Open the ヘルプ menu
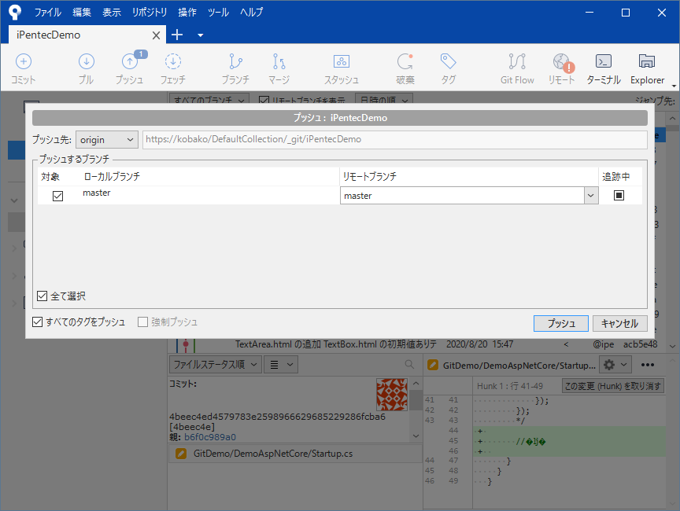 pyautogui.click(x=252, y=12)
